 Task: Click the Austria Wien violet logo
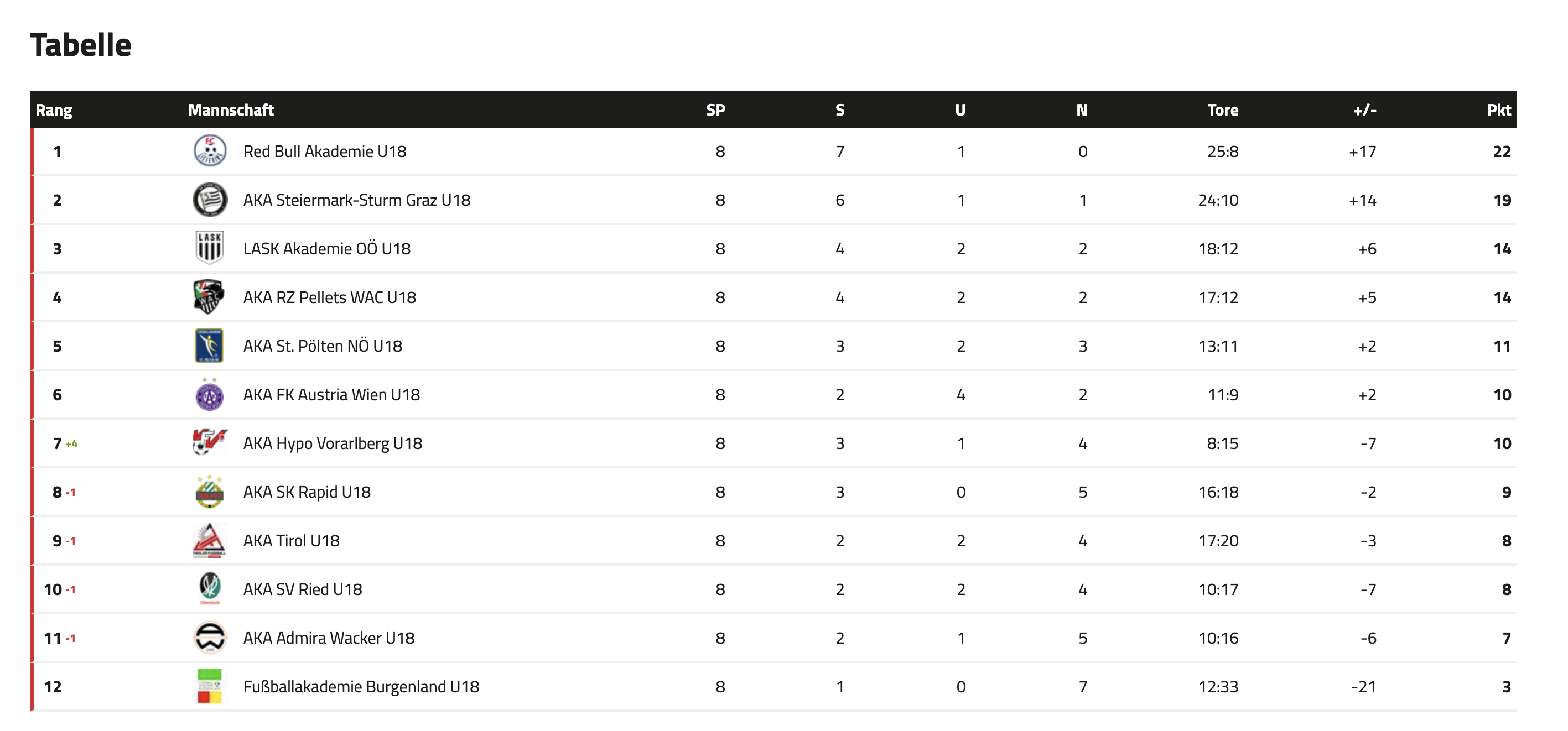click(x=209, y=394)
